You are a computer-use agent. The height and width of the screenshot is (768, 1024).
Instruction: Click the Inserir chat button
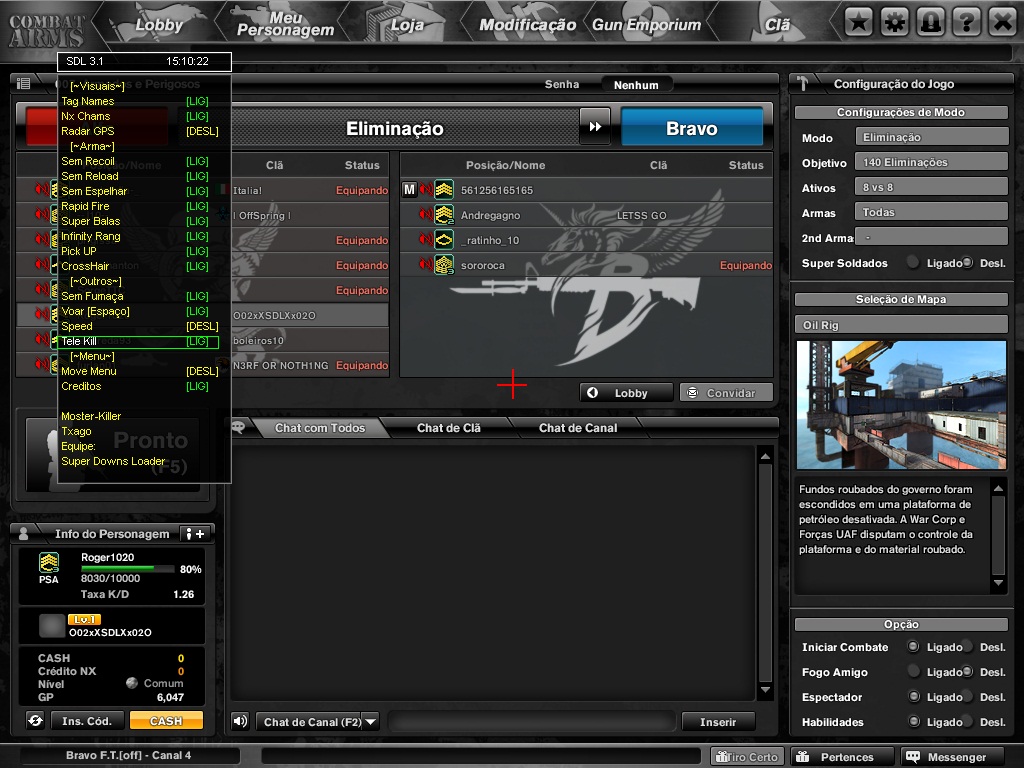(x=718, y=722)
